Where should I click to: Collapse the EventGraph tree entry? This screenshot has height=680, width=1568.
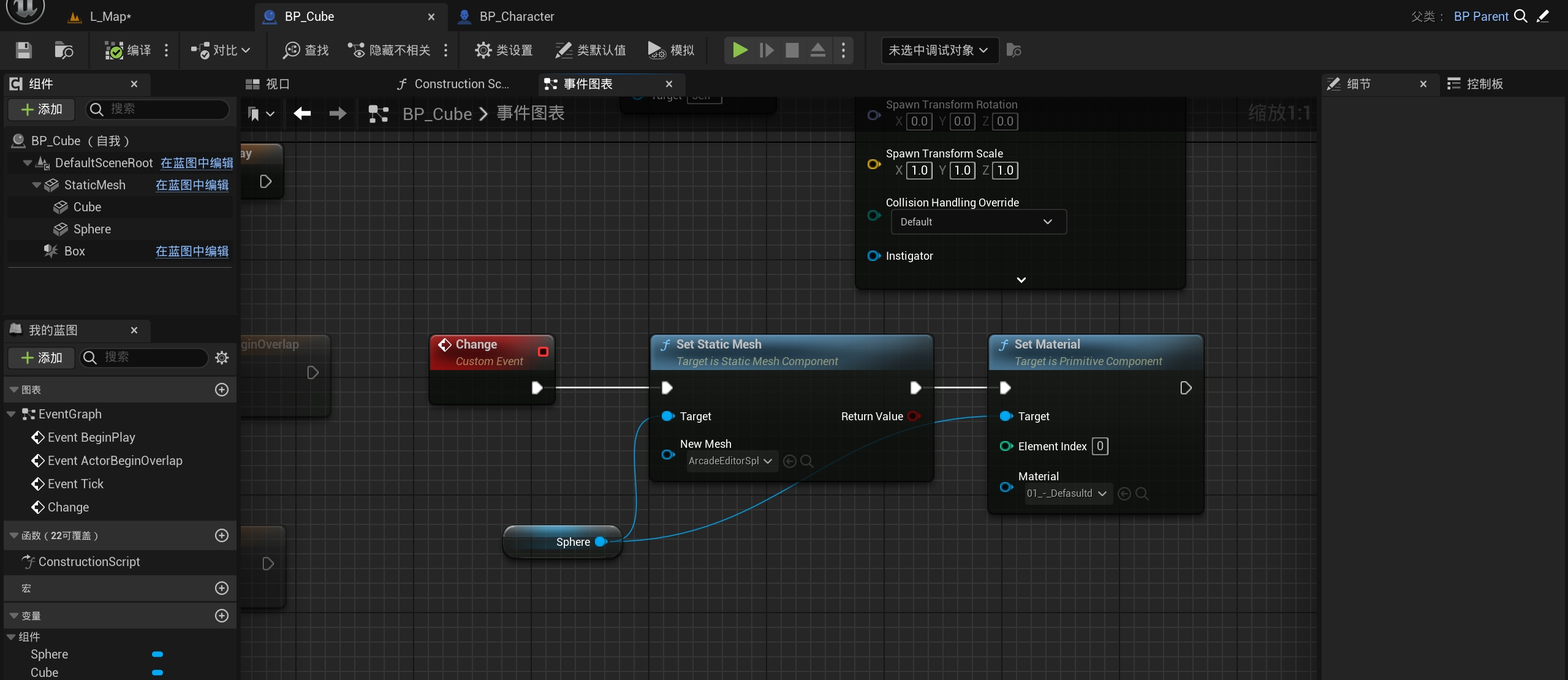click(x=11, y=414)
